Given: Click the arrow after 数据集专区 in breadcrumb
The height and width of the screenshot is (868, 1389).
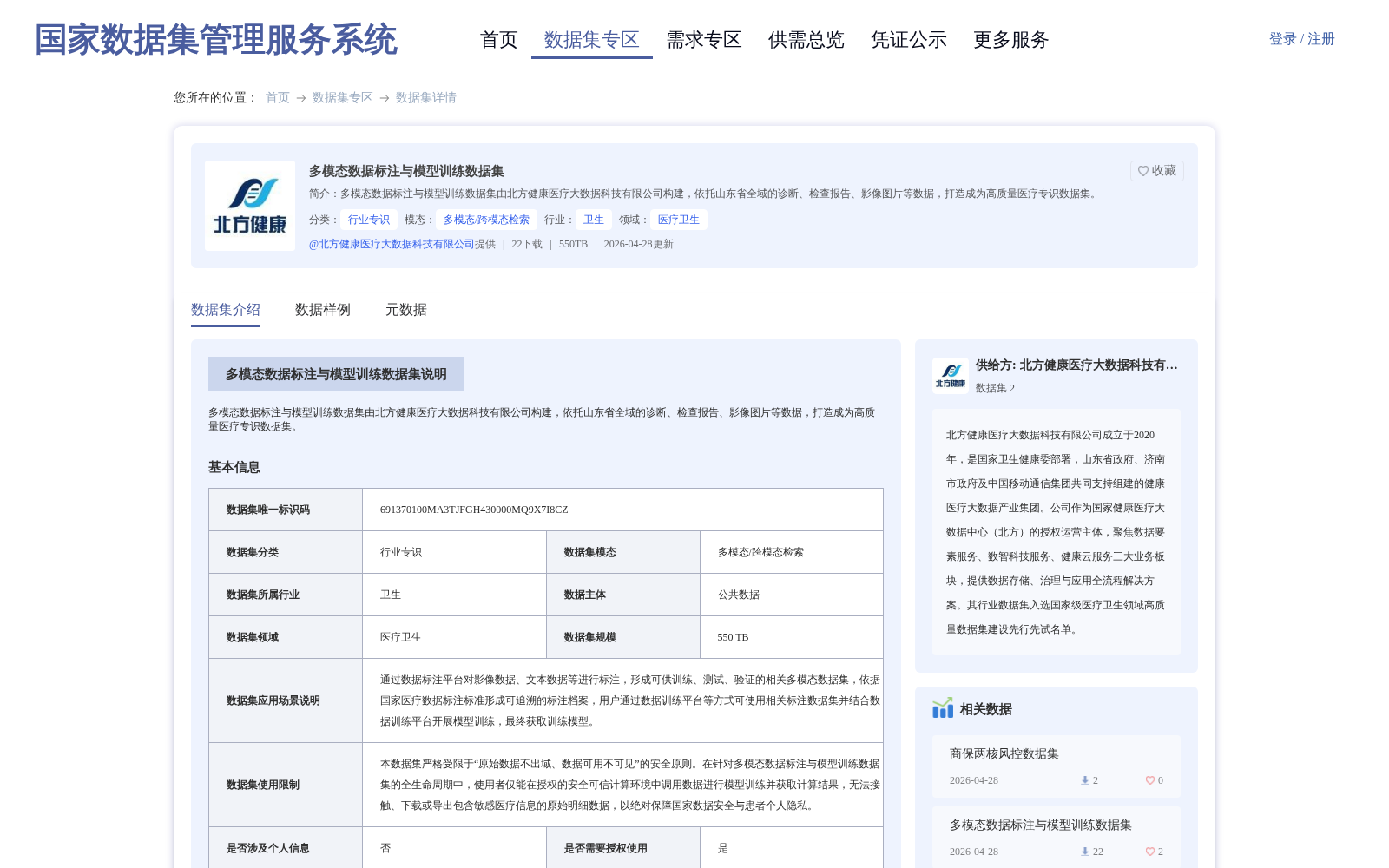Looking at the screenshot, I should coord(385,98).
